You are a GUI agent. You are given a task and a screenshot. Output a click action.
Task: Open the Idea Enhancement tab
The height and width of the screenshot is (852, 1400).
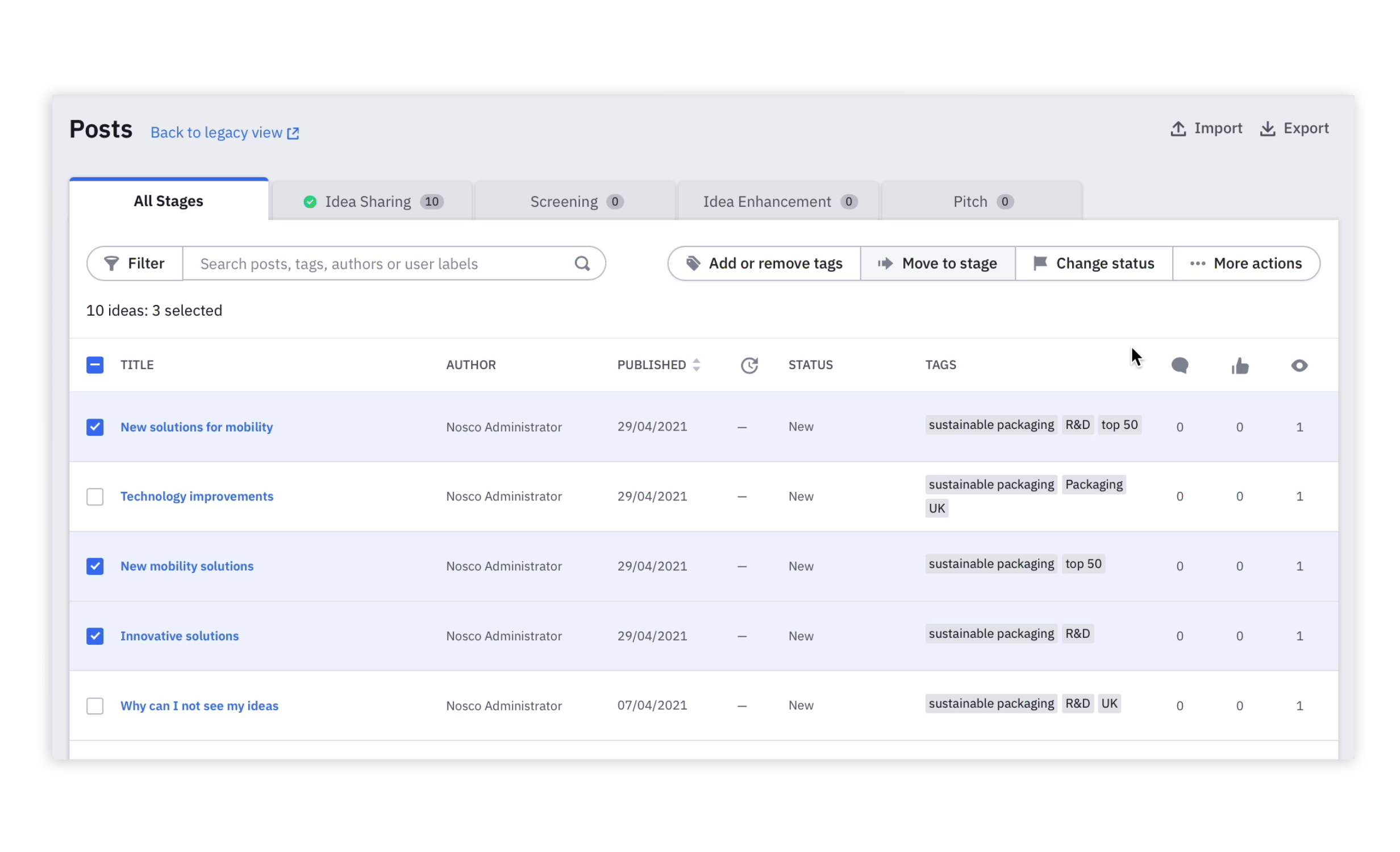[779, 202]
